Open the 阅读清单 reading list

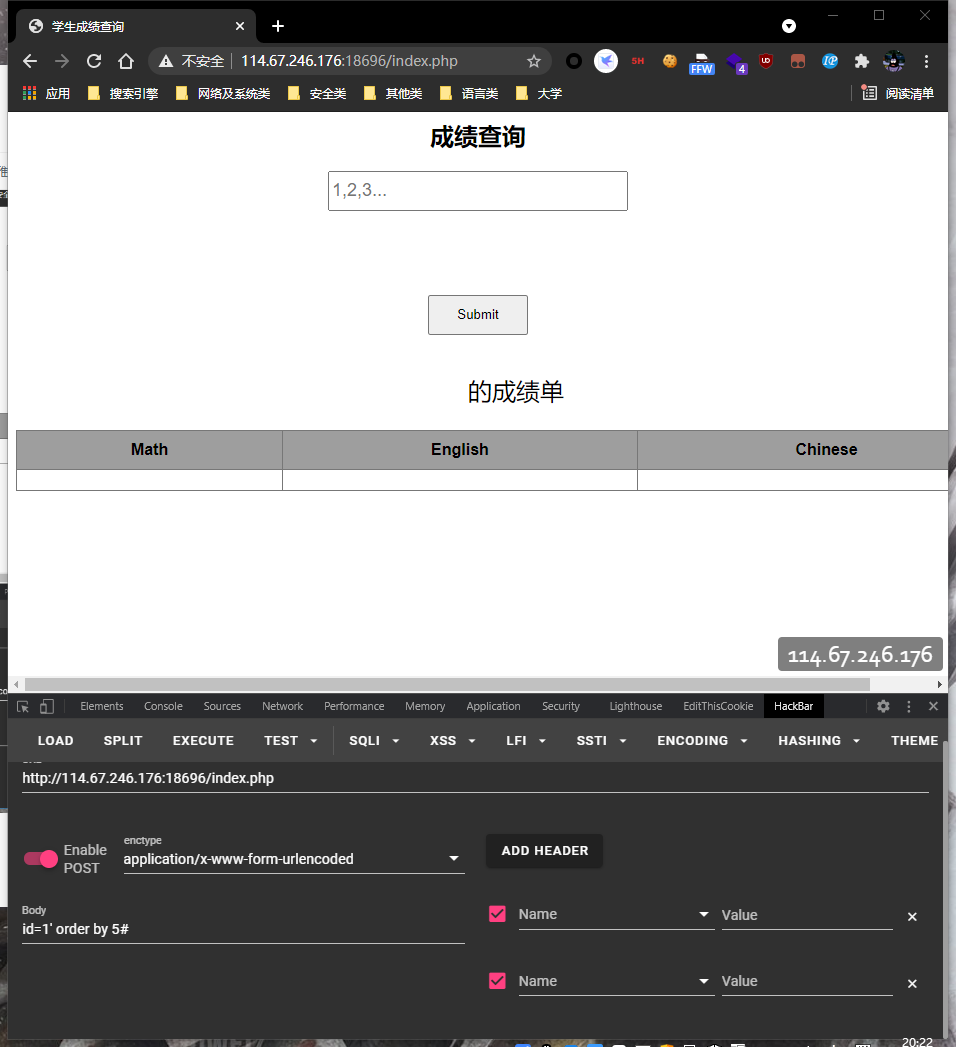(x=897, y=93)
